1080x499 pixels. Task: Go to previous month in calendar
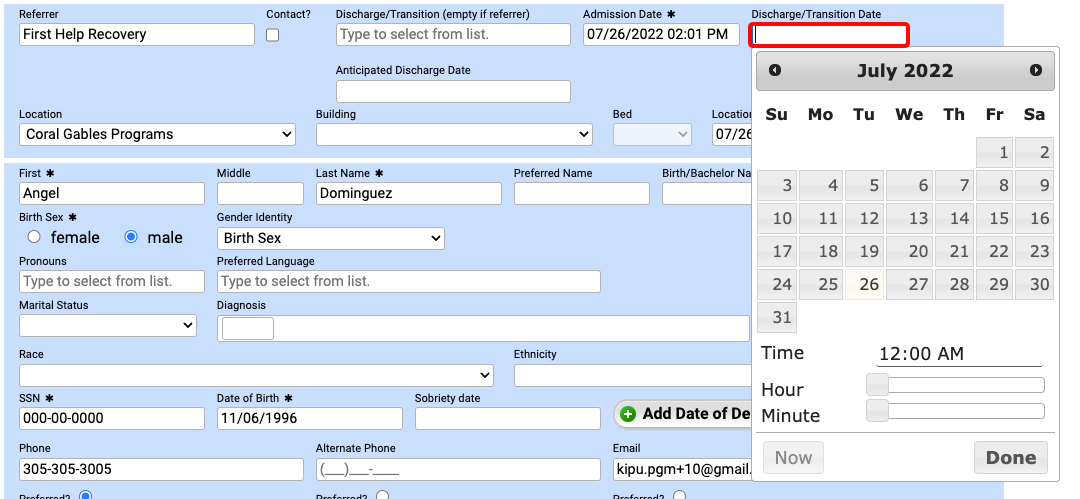(775, 70)
